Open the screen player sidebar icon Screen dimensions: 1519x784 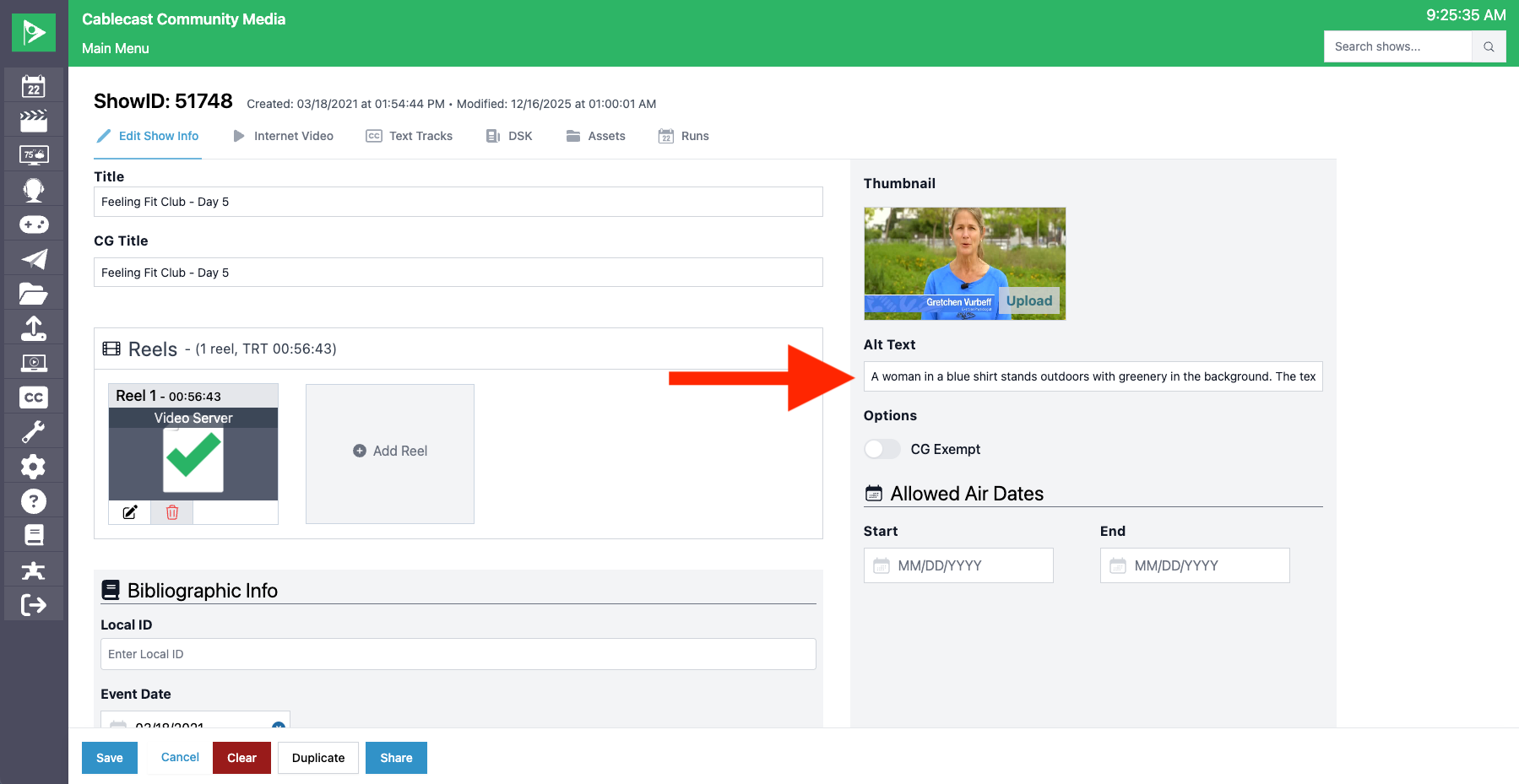[34, 363]
